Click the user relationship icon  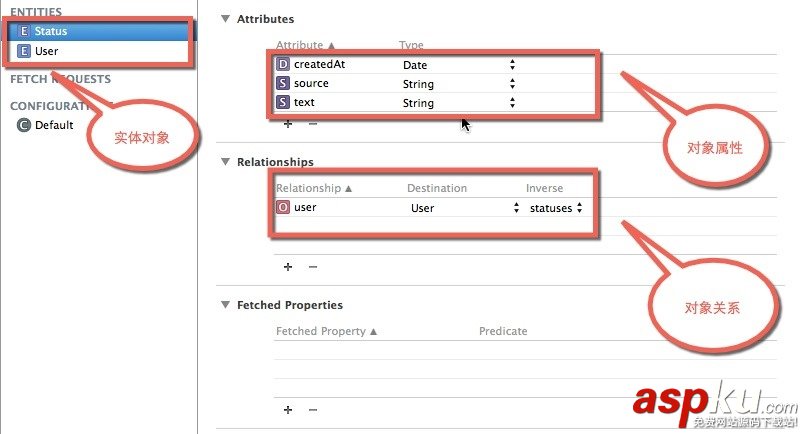[x=283, y=208]
